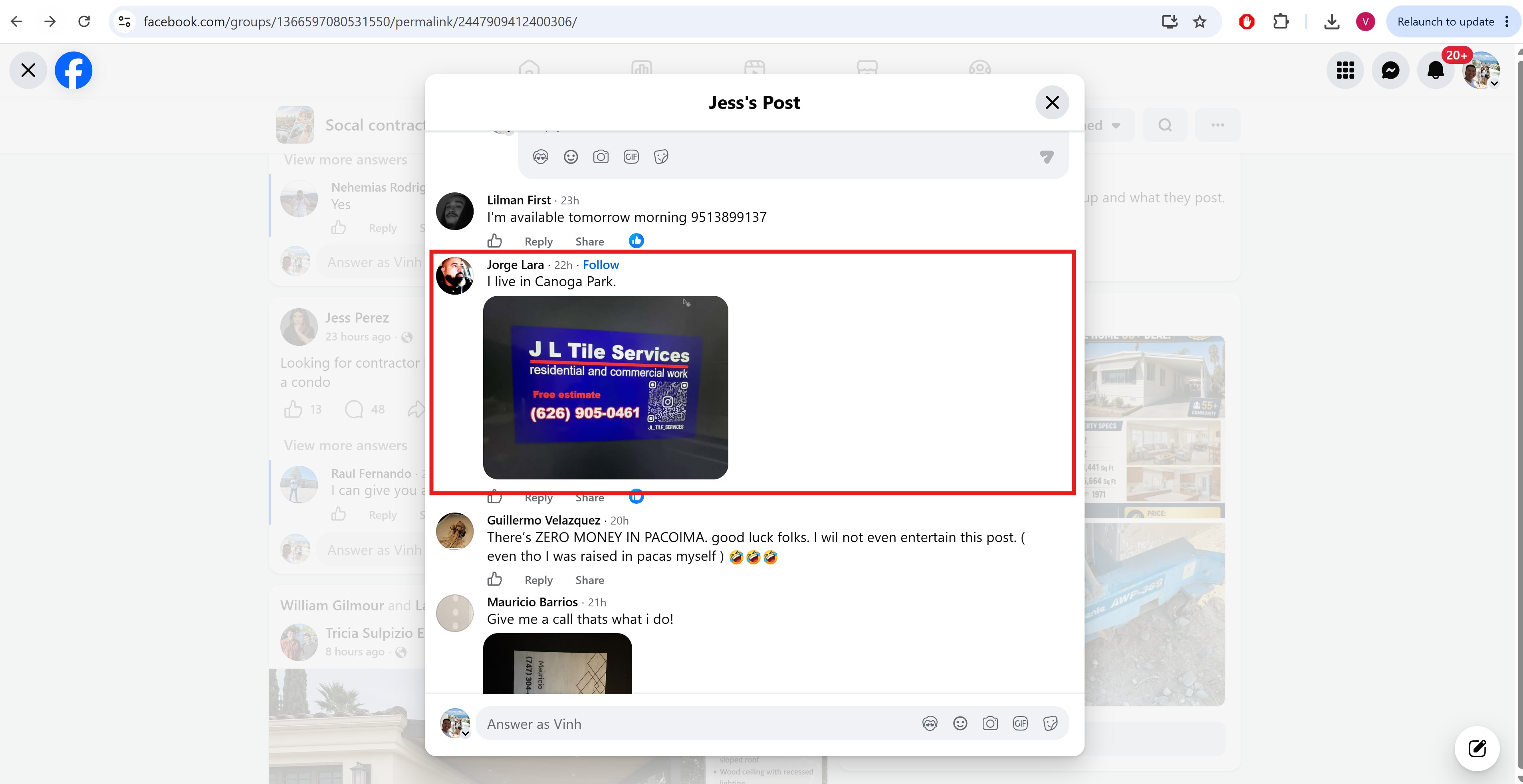Click the share arrow on Jess Perez's post
The width and height of the screenshot is (1523, 784).
pyautogui.click(x=416, y=409)
